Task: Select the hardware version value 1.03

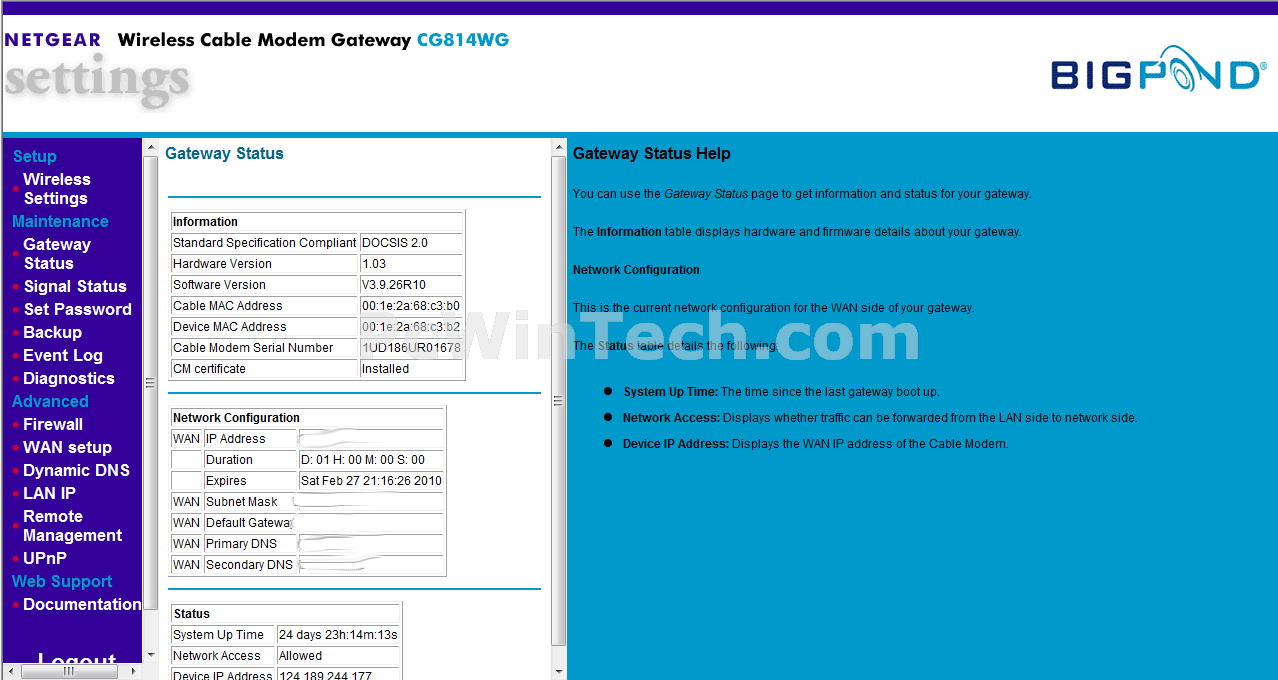Action: [374, 264]
